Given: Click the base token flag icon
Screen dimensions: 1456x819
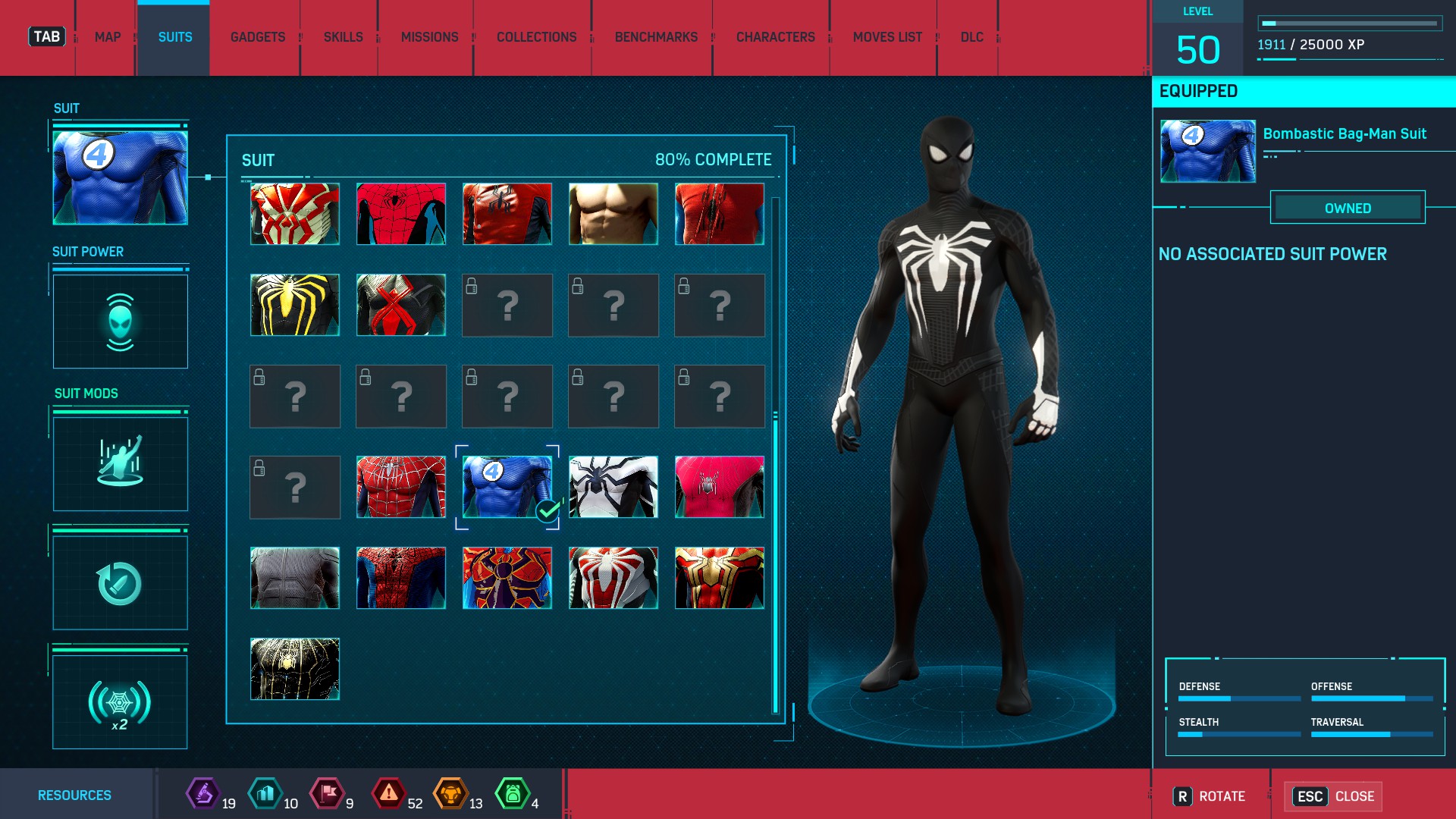Looking at the screenshot, I should (x=328, y=794).
